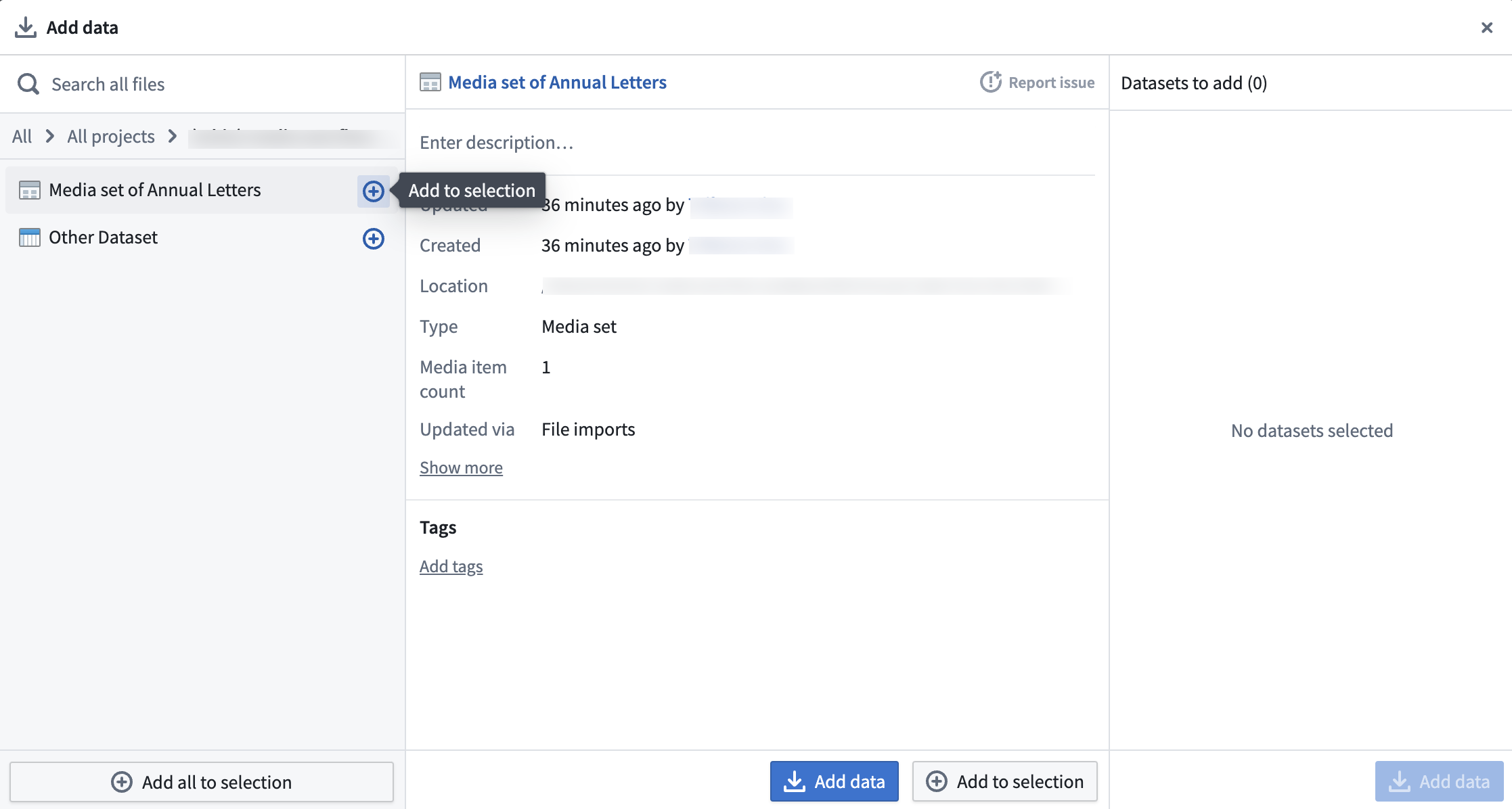Click the media set icon in the details header
1512x809 pixels.
click(x=430, y=83)
